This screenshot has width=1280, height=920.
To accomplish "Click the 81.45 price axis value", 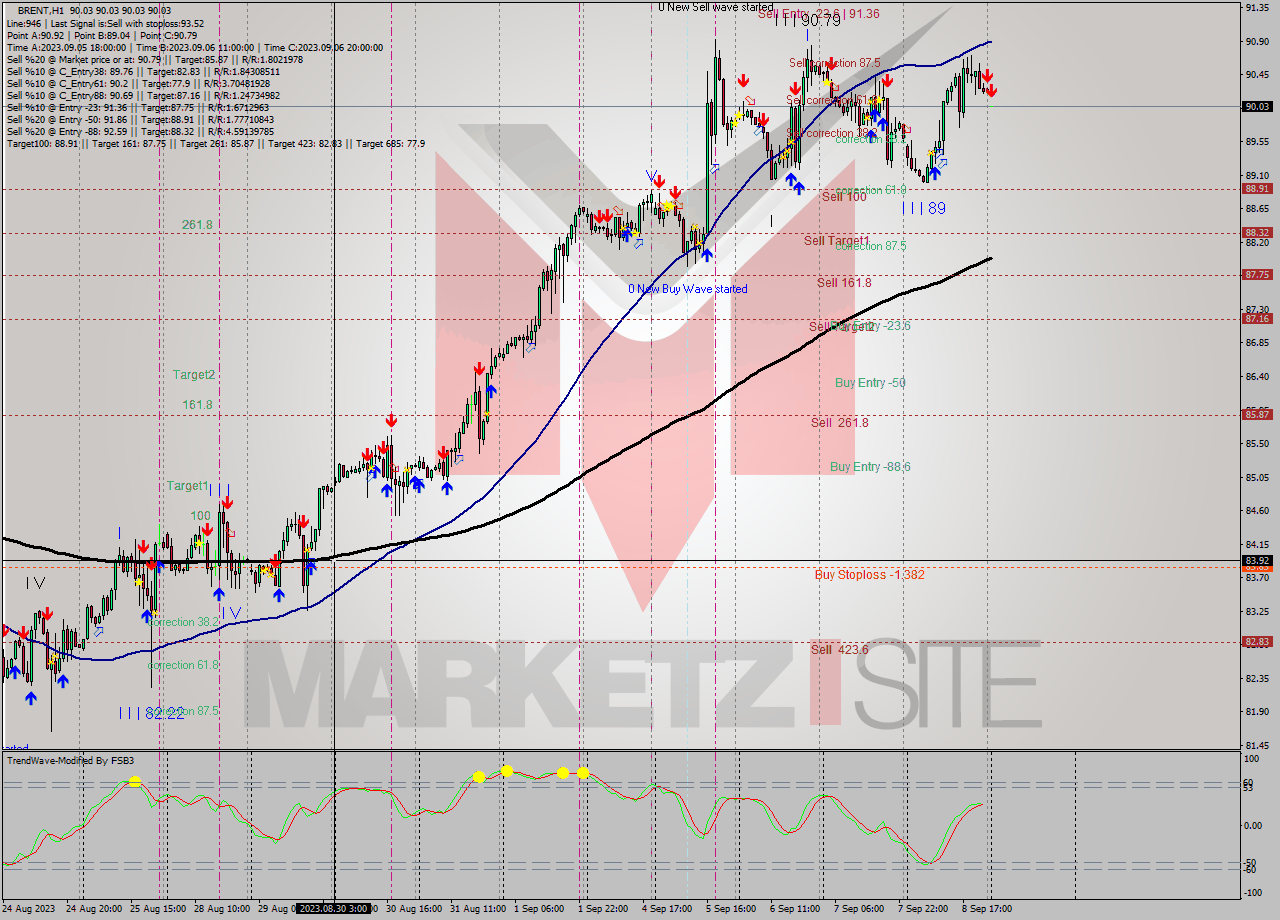I will (1257, 745).
